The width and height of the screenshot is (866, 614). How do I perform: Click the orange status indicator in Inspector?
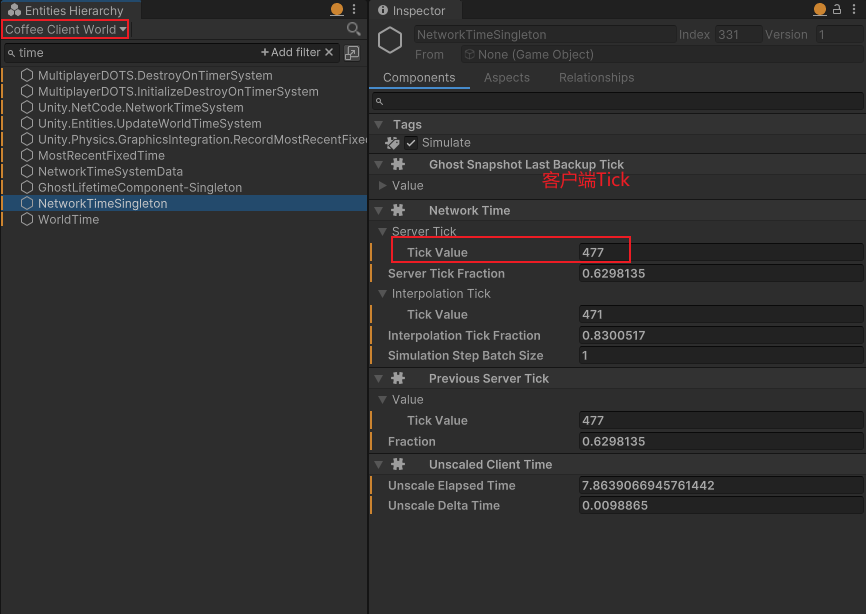tap(820, 9)
